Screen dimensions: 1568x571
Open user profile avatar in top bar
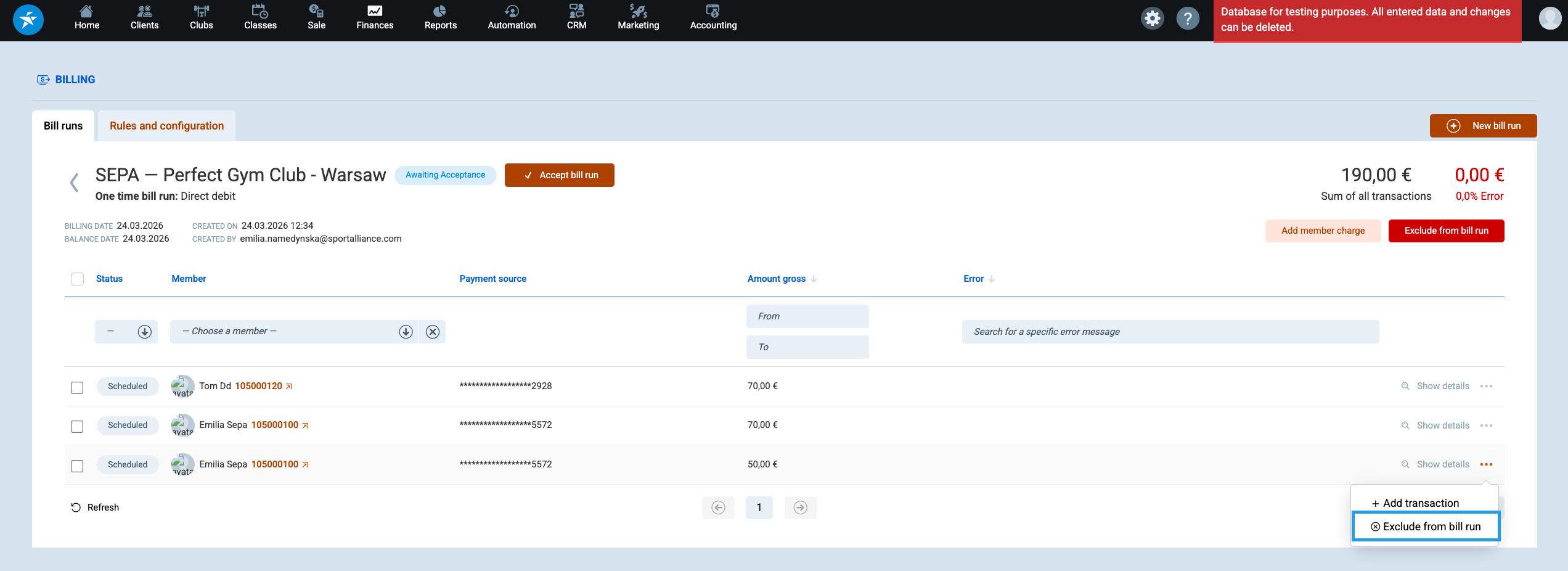[x=1550, y=18]
